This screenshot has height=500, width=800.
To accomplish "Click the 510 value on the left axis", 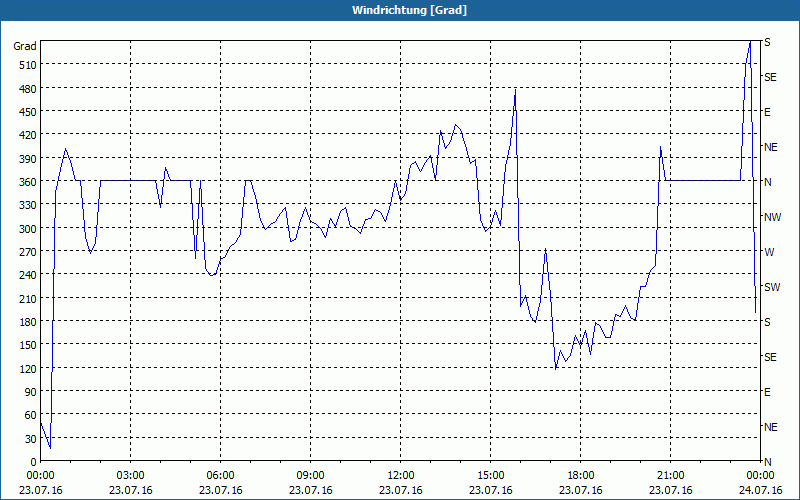I will [x=28, y=65].
